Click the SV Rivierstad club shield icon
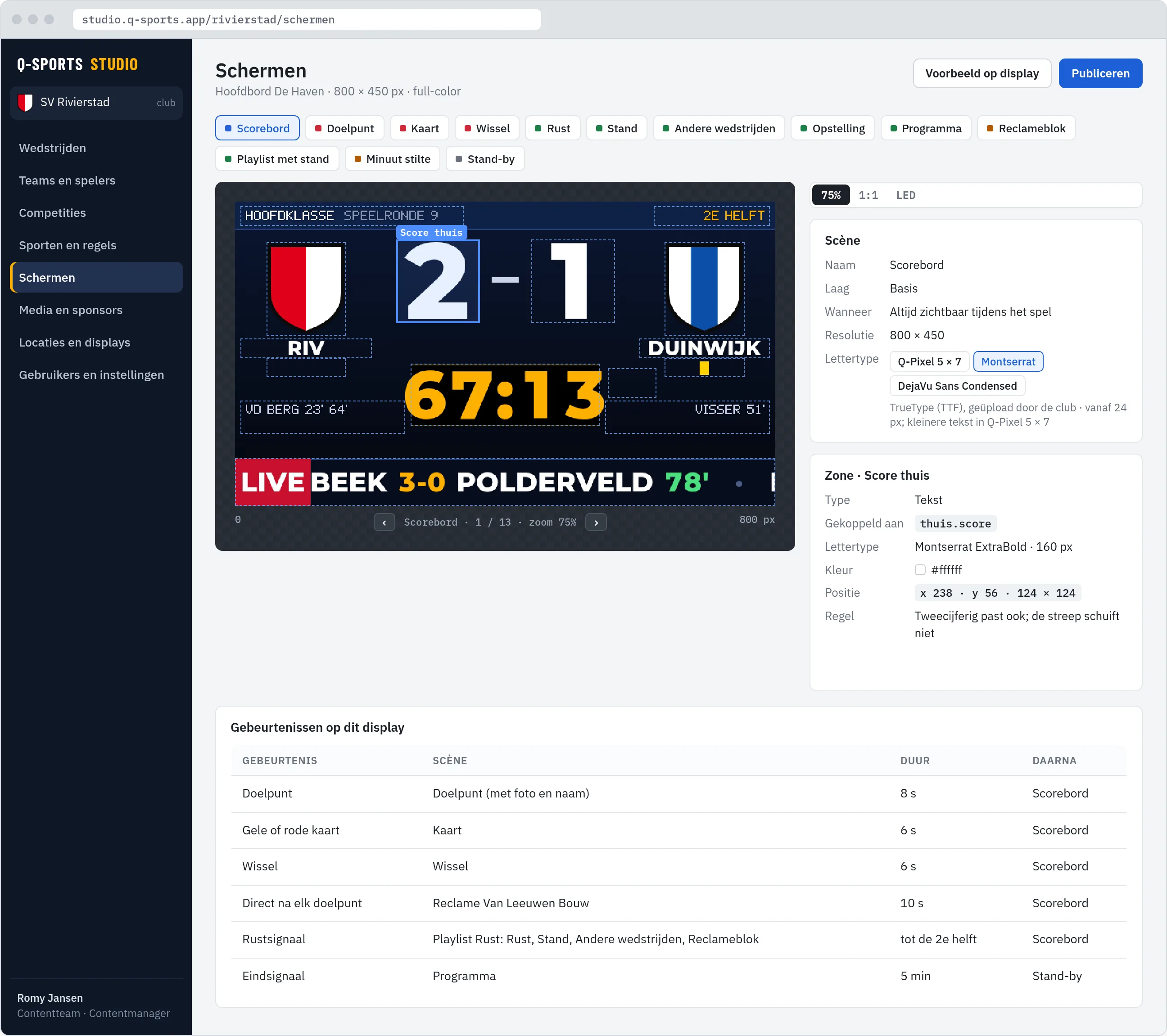The height and width of the screenshot is (1036, 1167). pyautogui.click(x=25, y=102)
